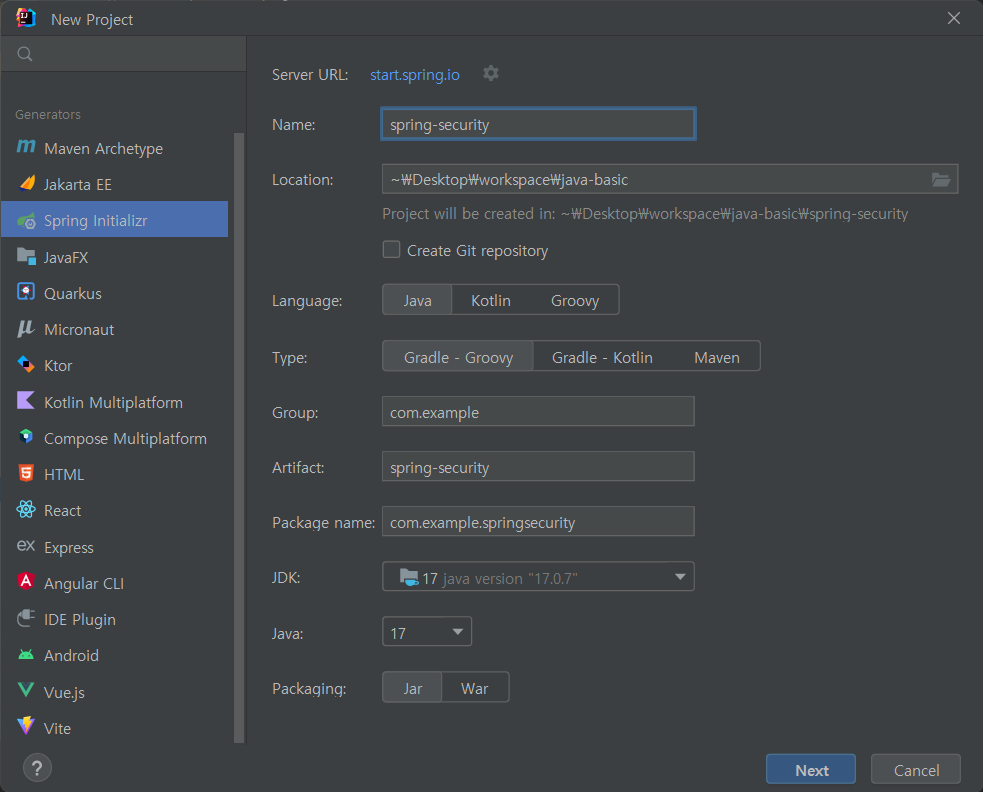The image size is (983, 792).
Task: Focus the generator search field
Action: 124,54
